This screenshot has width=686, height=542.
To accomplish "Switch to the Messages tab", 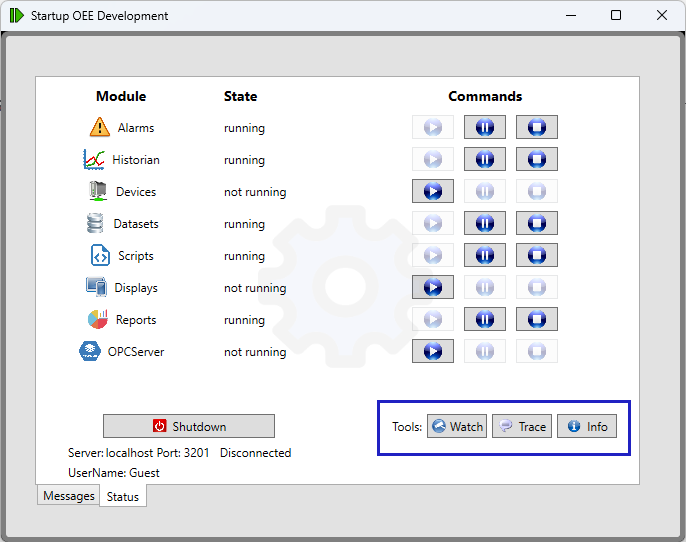I will pyautogui.click(x=68, y=496).
